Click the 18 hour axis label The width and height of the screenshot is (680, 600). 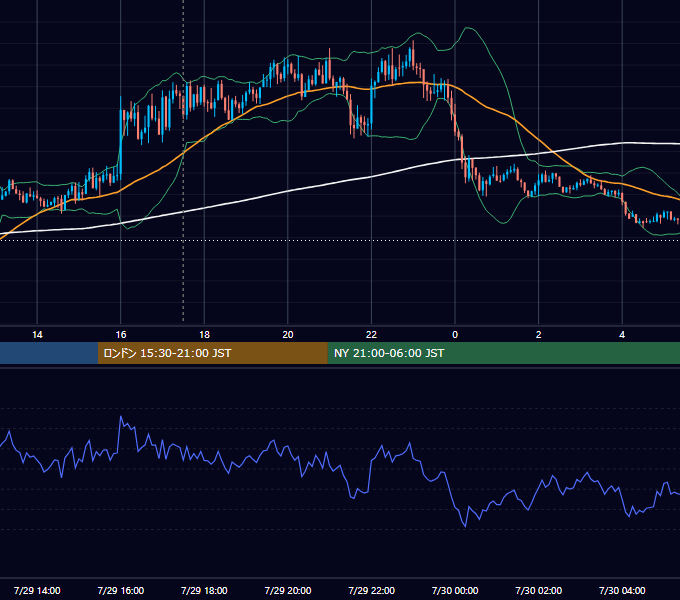(x=204, y=335)
